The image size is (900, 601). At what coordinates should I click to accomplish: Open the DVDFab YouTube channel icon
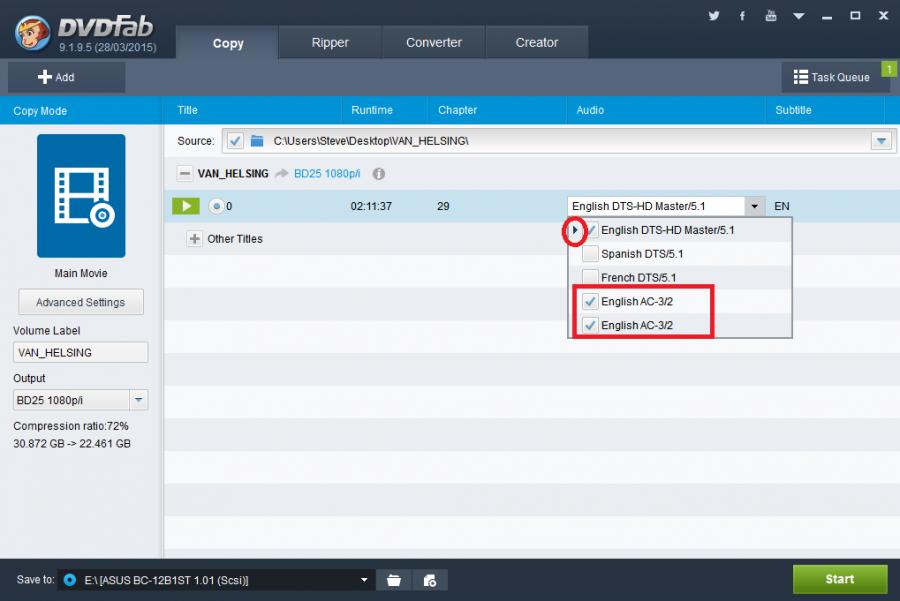tap(771, 15)
